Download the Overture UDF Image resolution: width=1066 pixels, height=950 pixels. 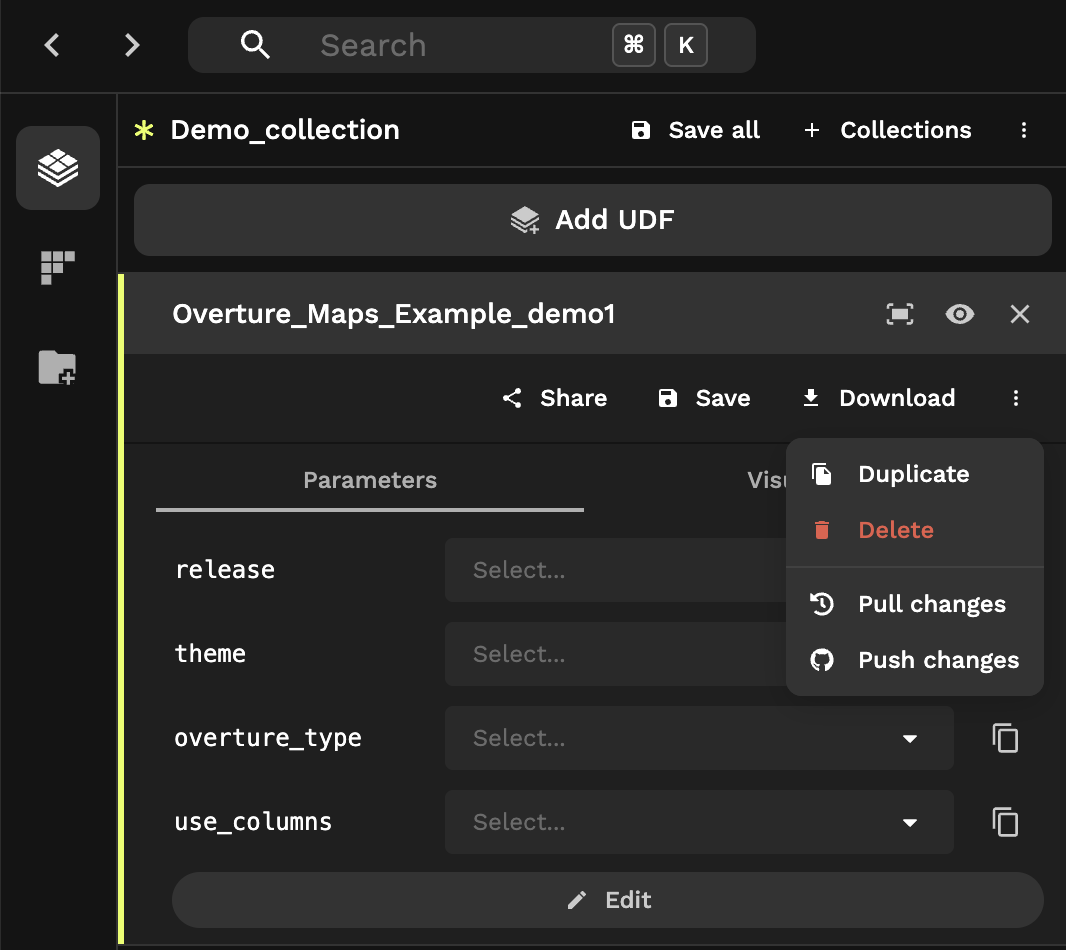pyautogui.click(x=878, y=398)
